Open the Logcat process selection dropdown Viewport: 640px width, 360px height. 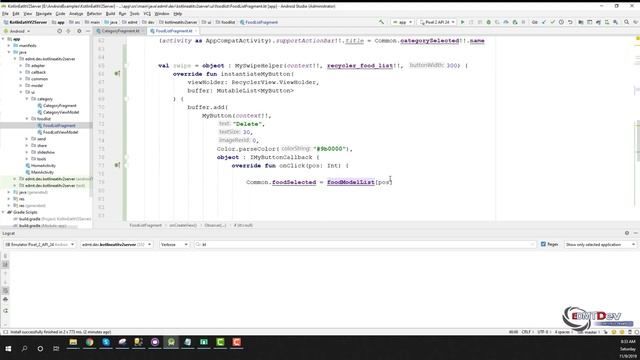(x=116, y=244)
